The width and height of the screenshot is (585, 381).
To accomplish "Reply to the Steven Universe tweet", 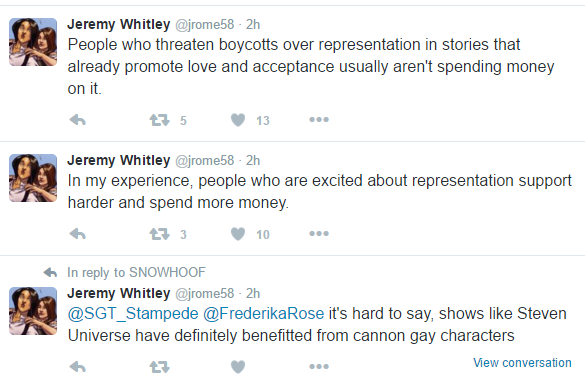I will coord(78,367).
